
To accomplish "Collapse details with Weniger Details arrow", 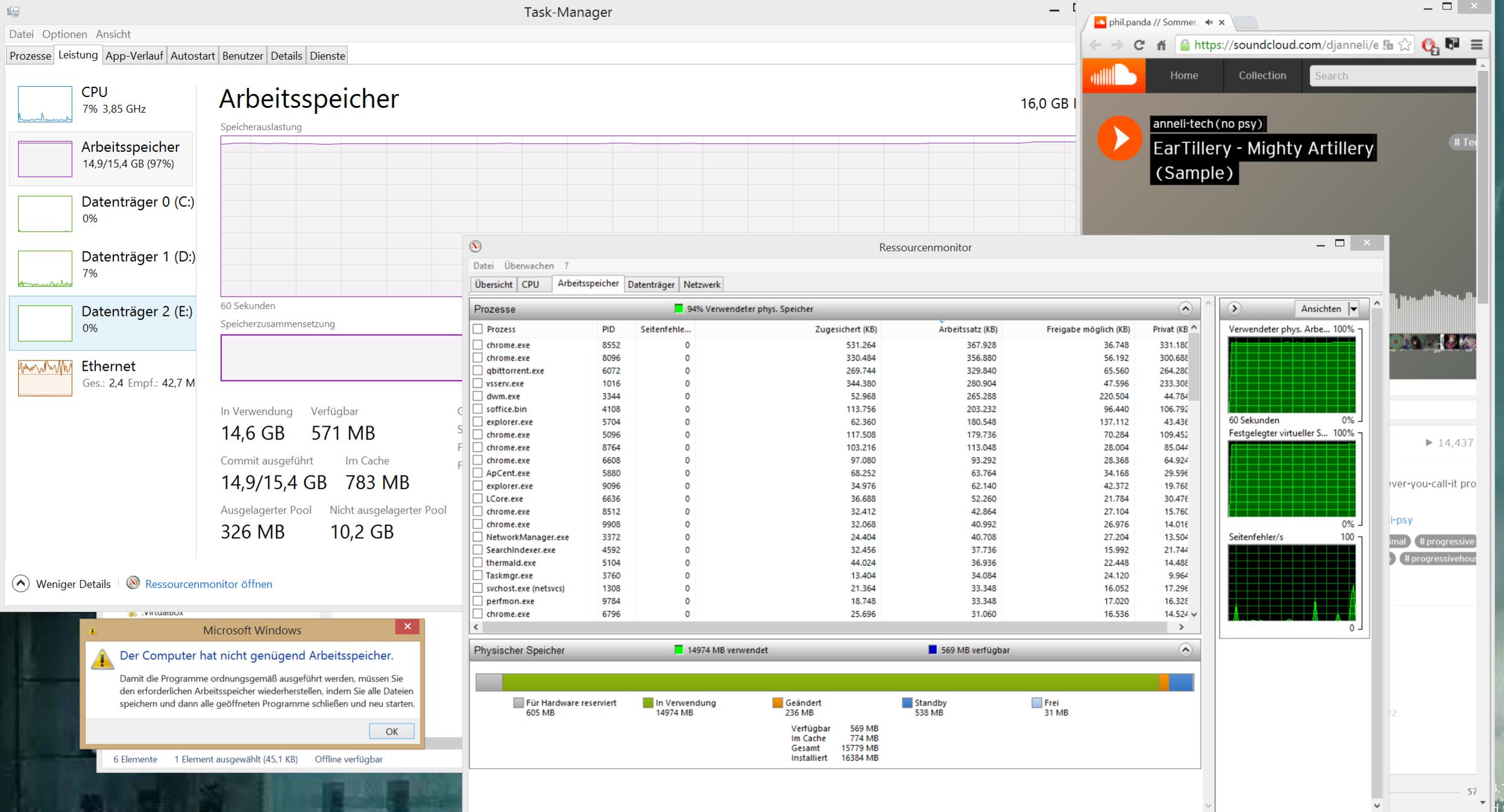I will click(21, 583).
